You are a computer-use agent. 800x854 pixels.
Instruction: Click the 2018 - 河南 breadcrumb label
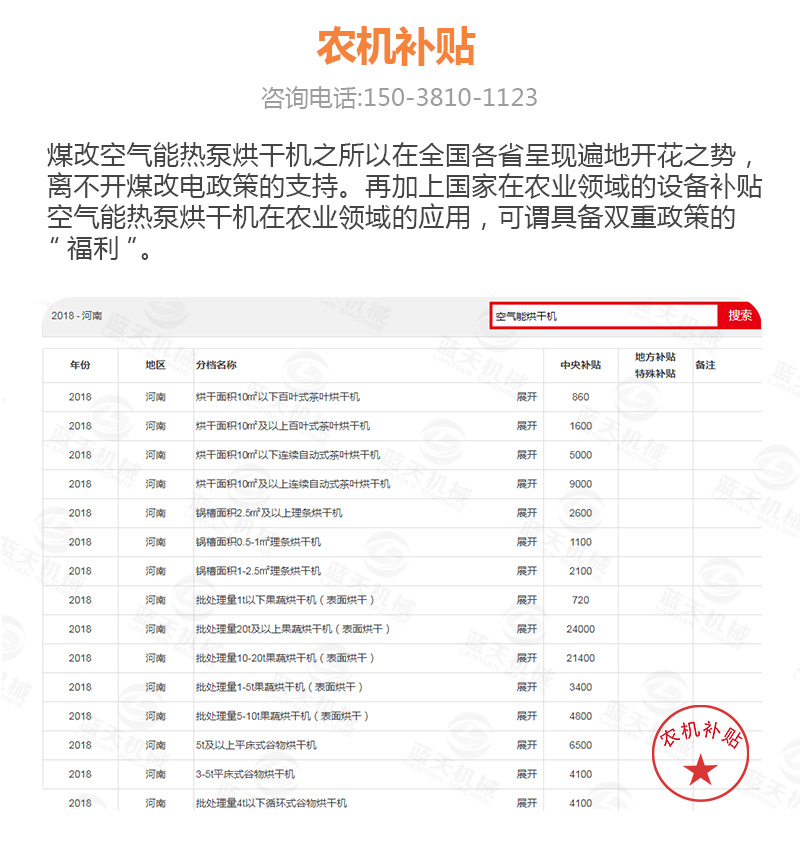(x=76, y=315)
